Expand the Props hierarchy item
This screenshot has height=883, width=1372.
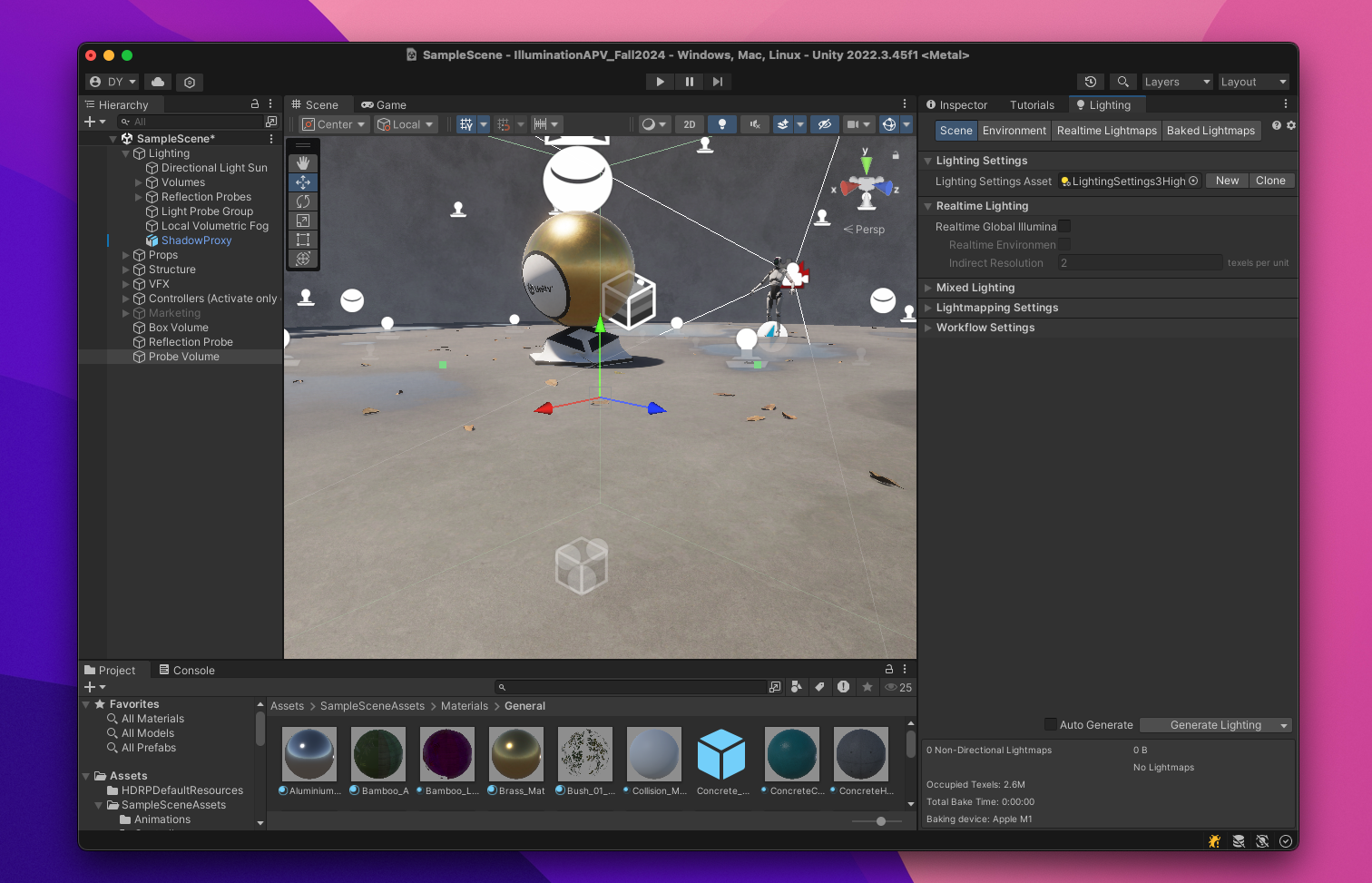pyautogui.click(x=126, y=255)
